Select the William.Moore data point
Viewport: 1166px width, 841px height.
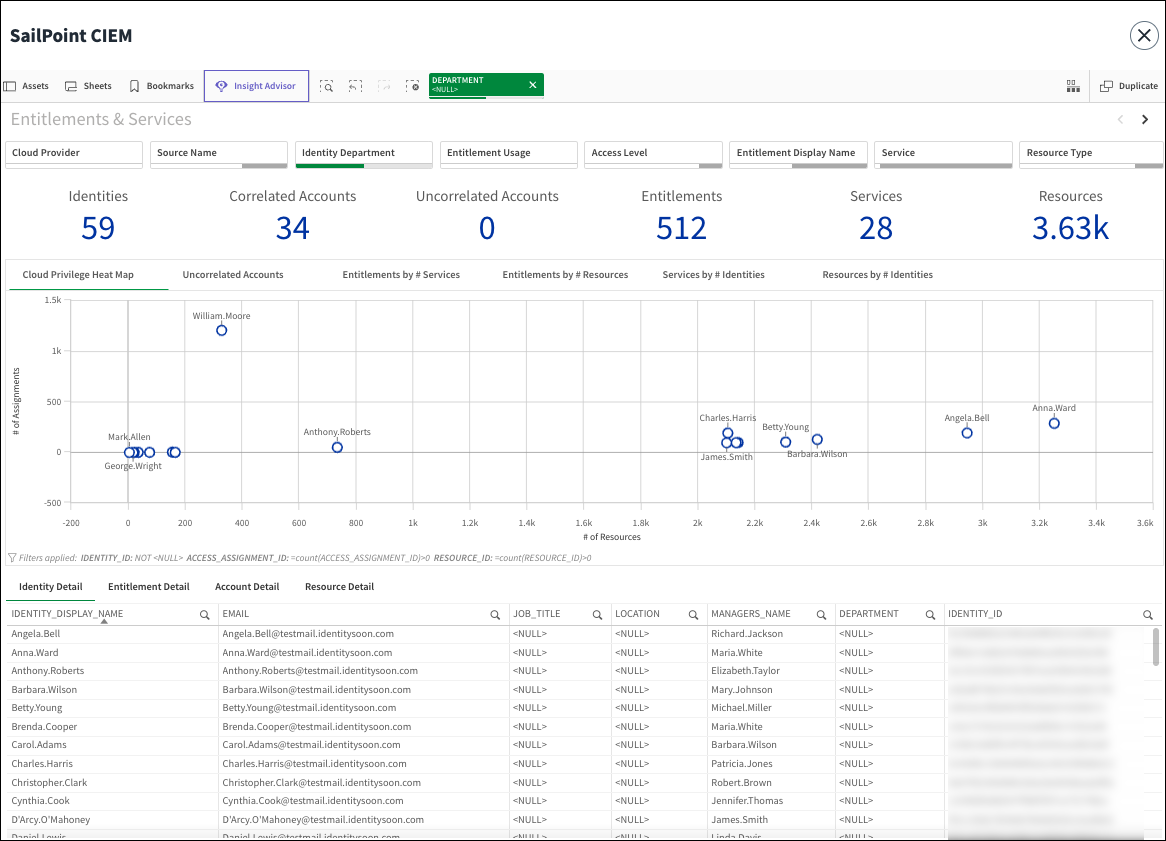[222, 330]
